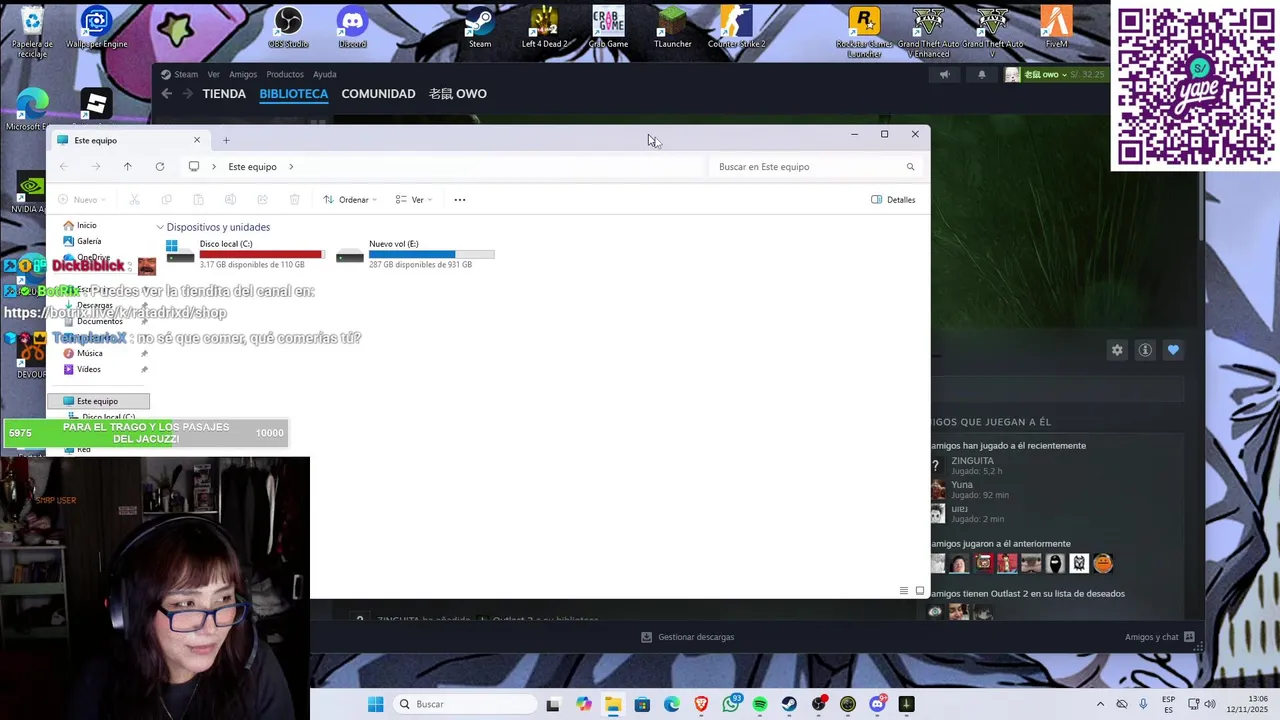This screenshot has height=720, width=1280.
Task: Open Spotify from the taskbar
Action: pyautogui.click(x=760, y=704)
